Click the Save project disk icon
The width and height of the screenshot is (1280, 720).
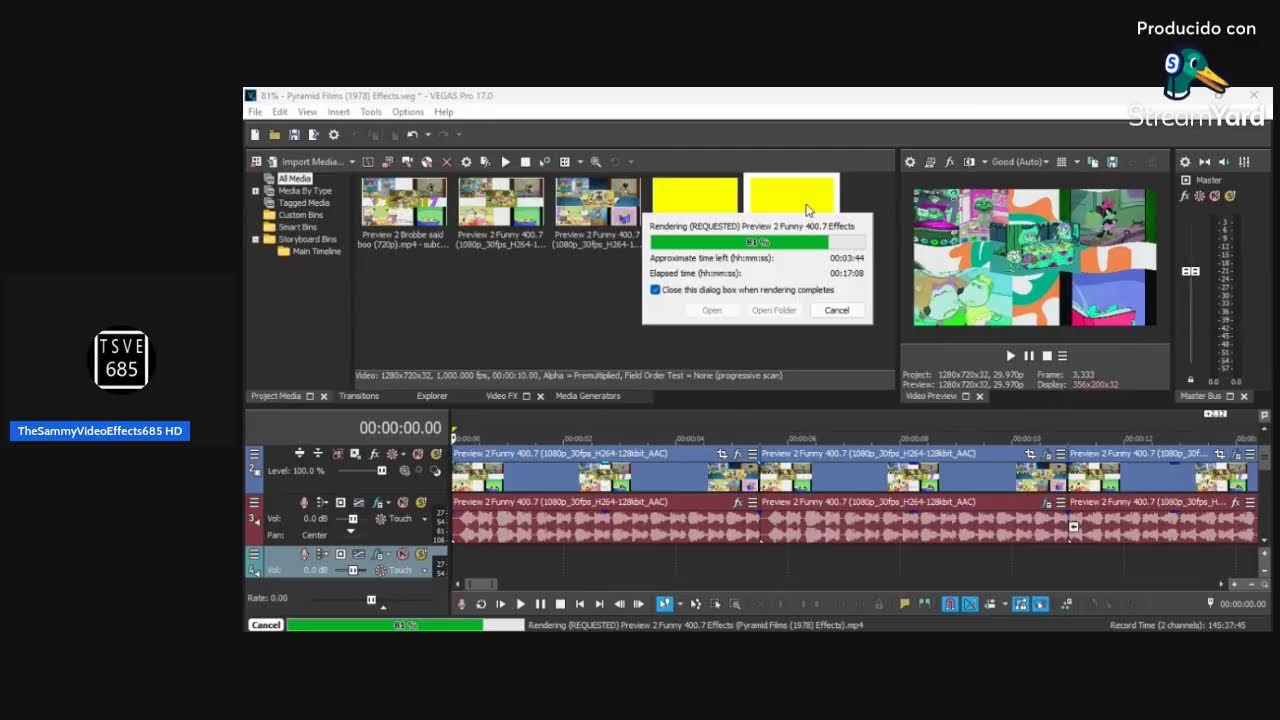point(294,135)
